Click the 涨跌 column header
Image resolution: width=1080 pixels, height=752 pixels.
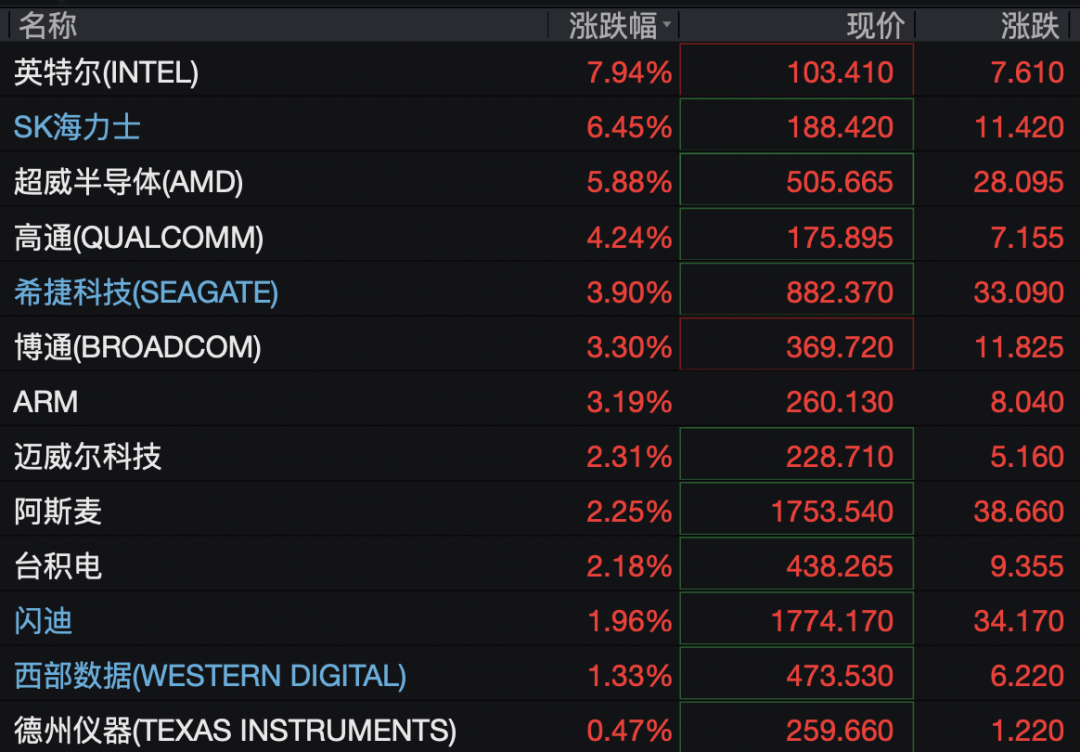tap(1030, 26)
